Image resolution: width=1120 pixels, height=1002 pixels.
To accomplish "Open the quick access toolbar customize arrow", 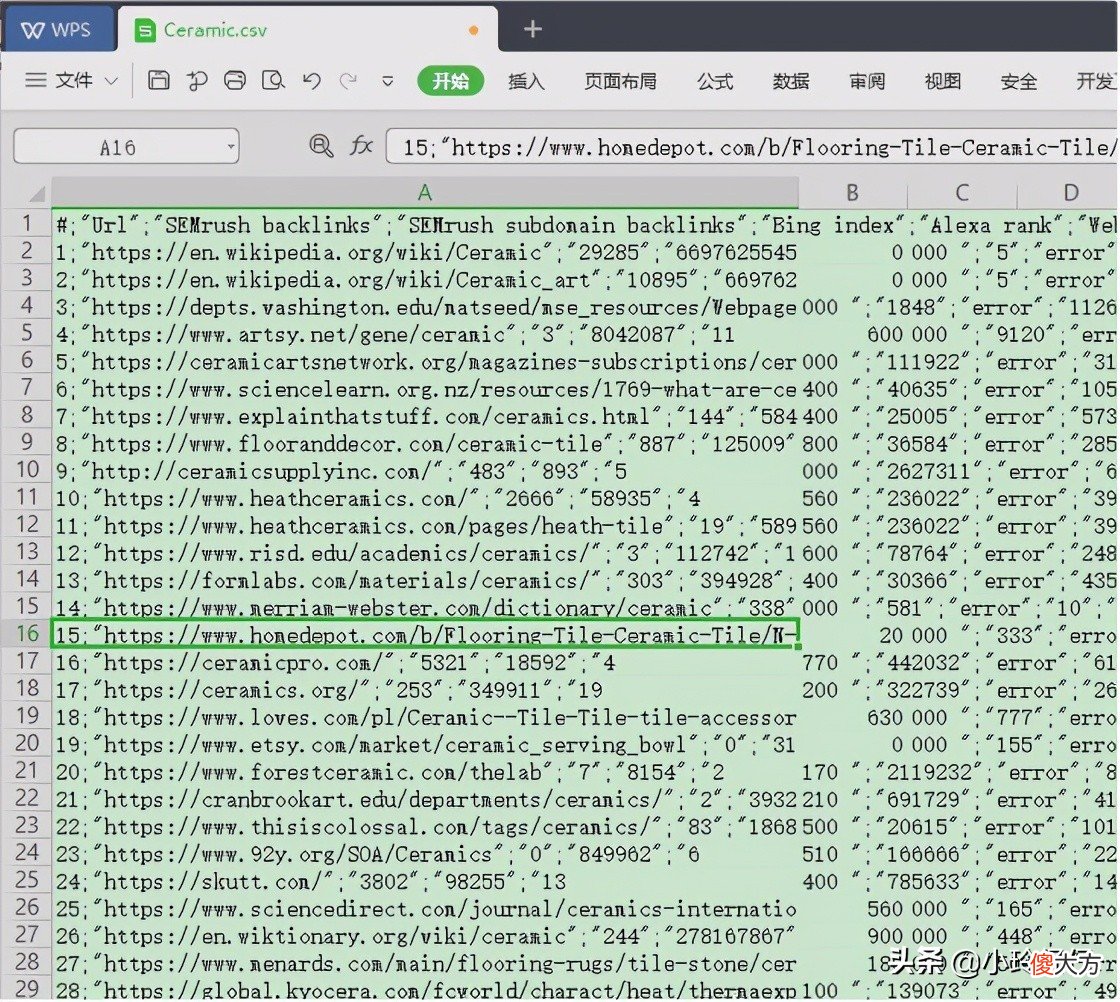I will (388, 81).
